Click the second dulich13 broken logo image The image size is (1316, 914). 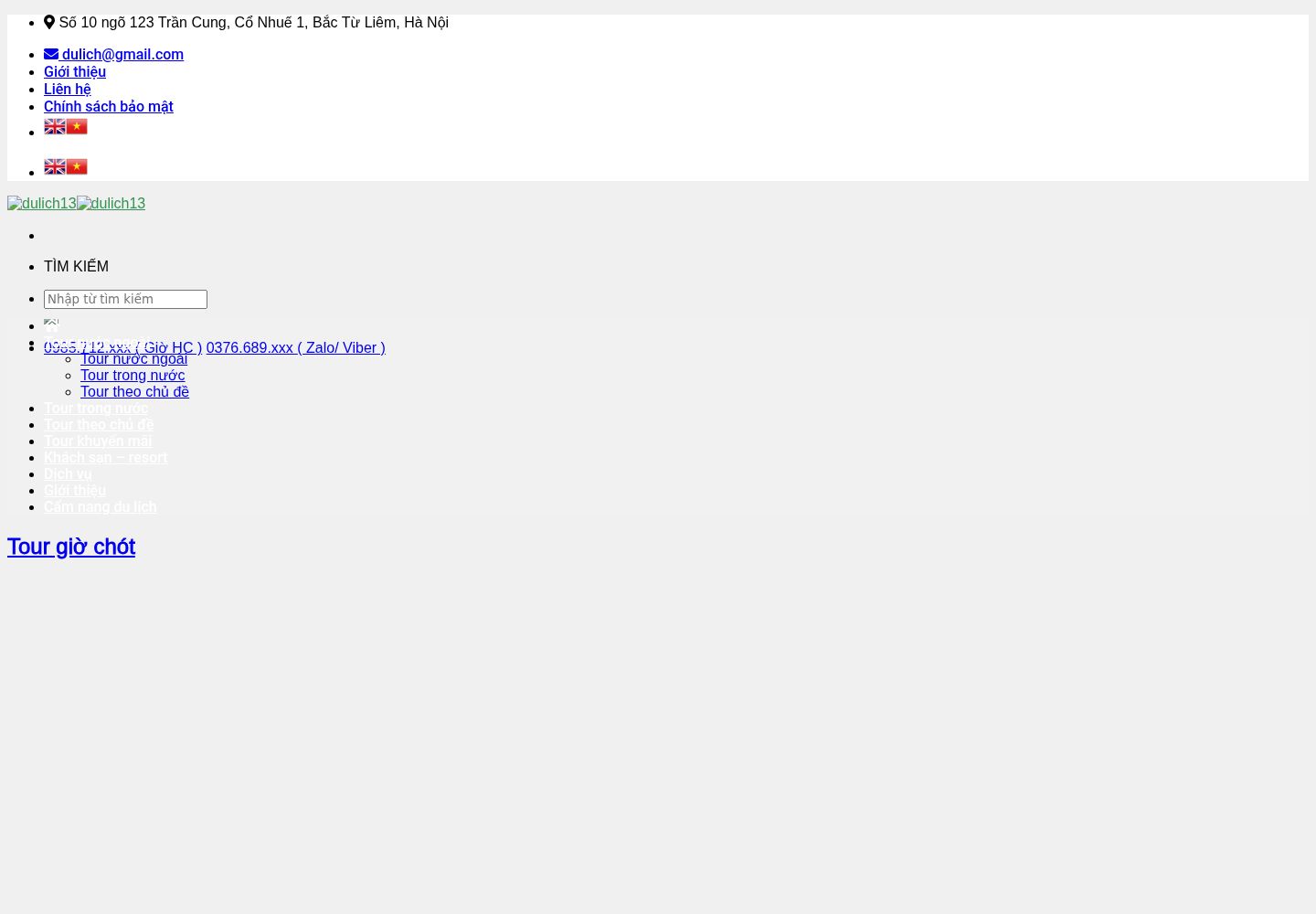[x=111, y=203]
